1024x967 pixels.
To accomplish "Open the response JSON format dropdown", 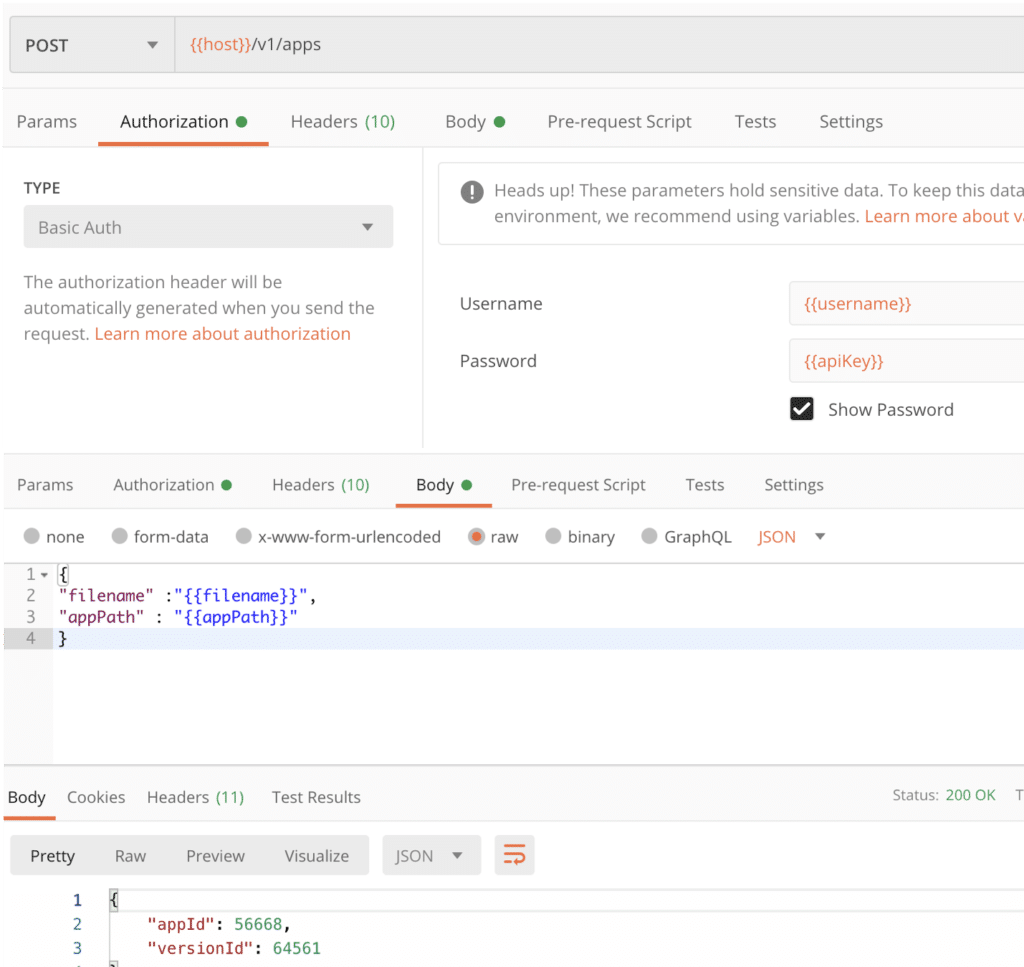I will click(x=431, y=855).
